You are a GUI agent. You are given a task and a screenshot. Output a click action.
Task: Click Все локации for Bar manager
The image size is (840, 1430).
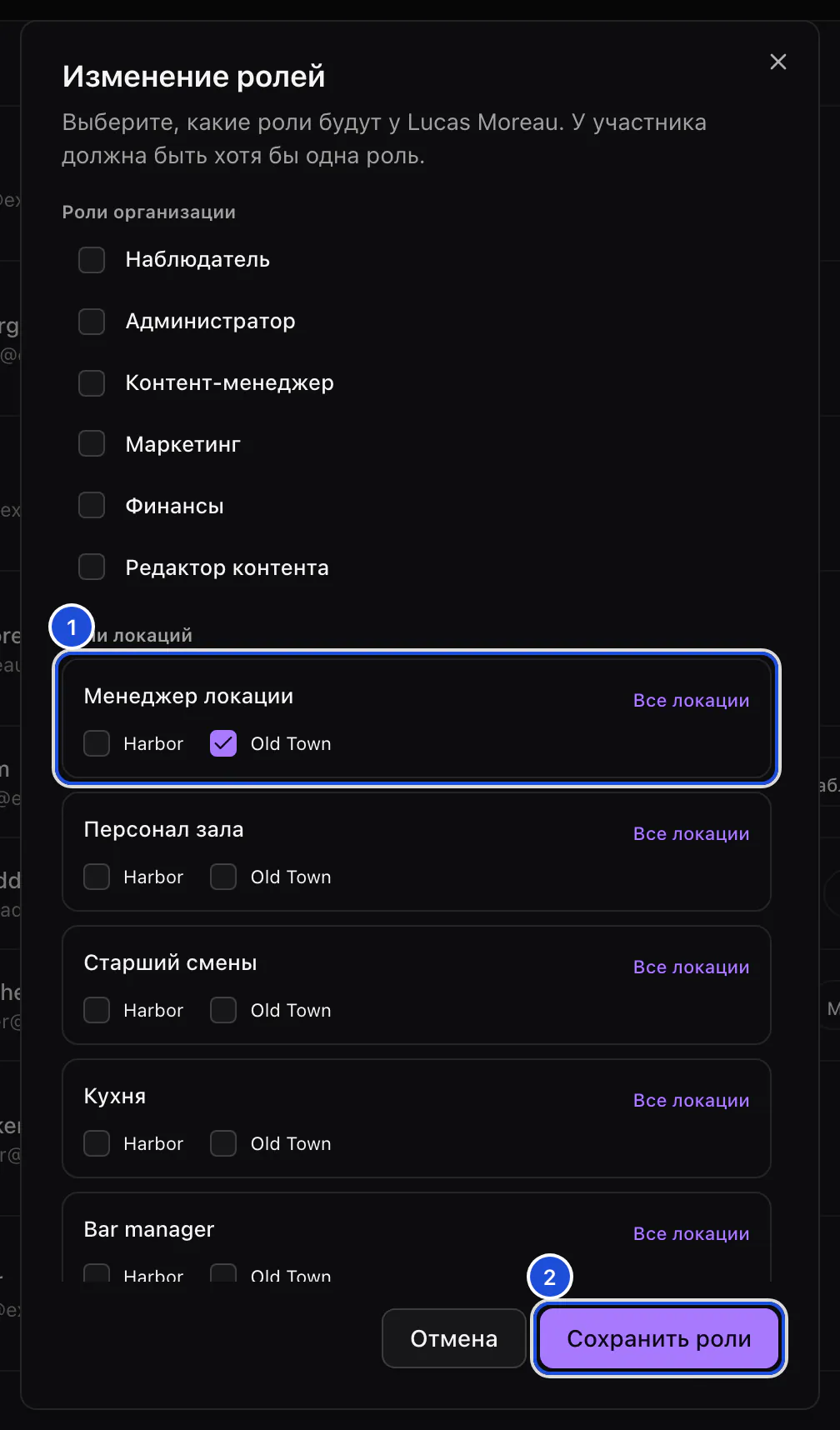pyautogui.click(x=691, y=1234)
